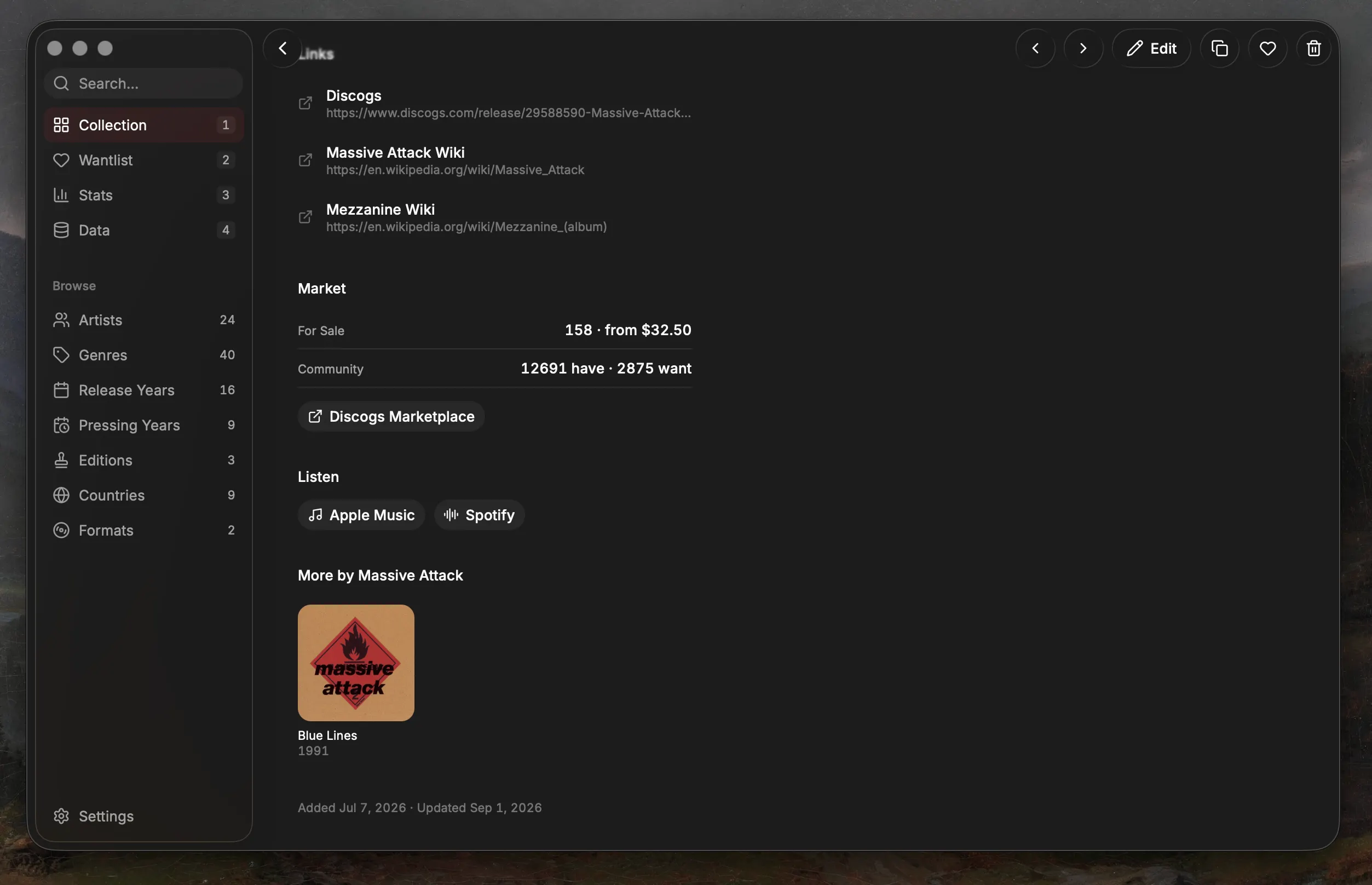
Task: Open Collection in sidebar
Action: click(x=143, y=125)
